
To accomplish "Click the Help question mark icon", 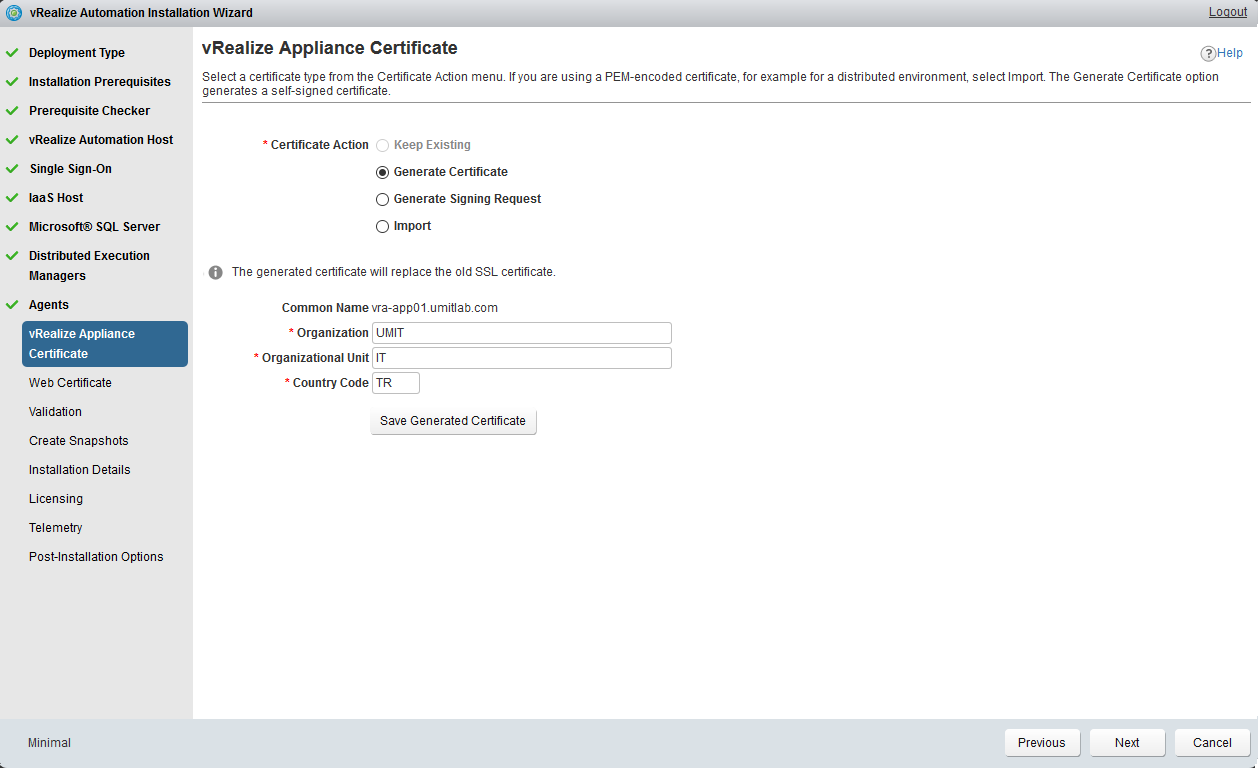I will (x=1208, y=53).
